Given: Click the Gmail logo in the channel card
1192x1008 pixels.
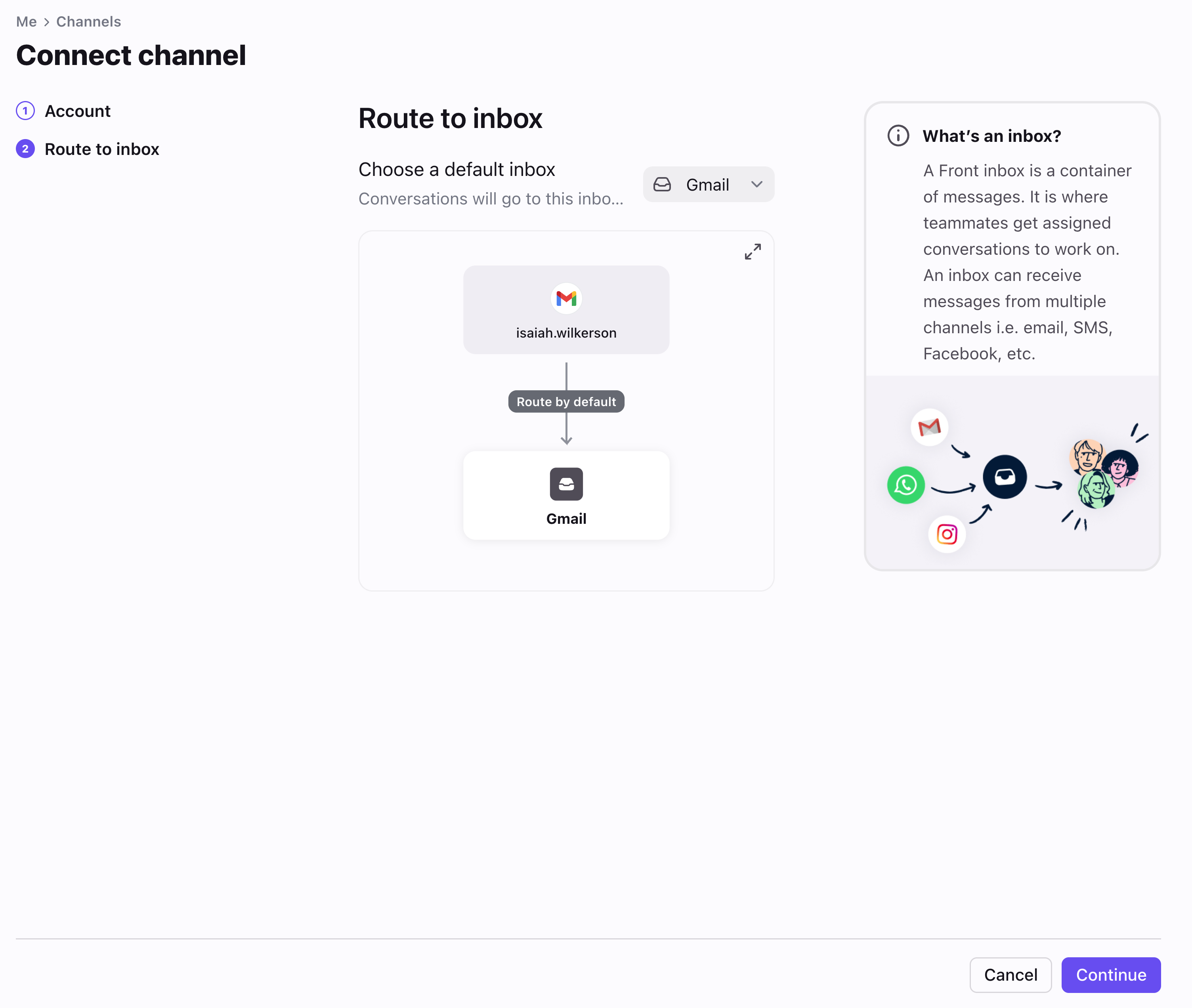Looking at the screenshot, I should pos(566,298).
